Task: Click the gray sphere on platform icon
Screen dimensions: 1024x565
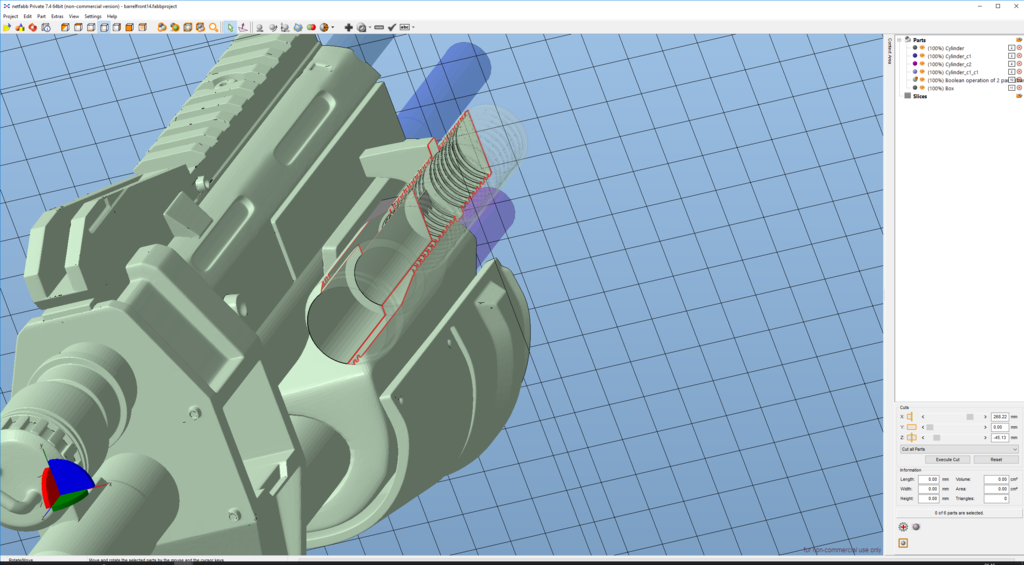Action: (x=259, y=27)
